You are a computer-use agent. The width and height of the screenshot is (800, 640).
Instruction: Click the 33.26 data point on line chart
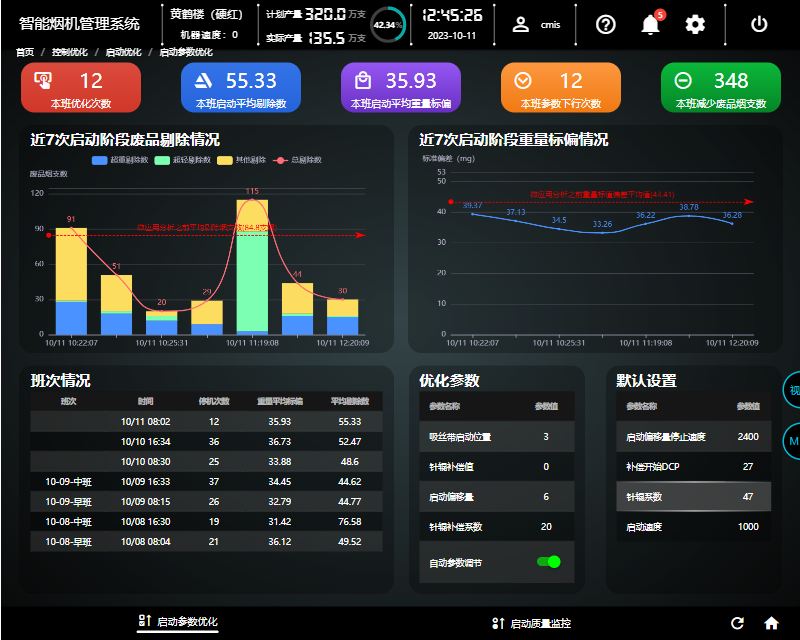602,233
